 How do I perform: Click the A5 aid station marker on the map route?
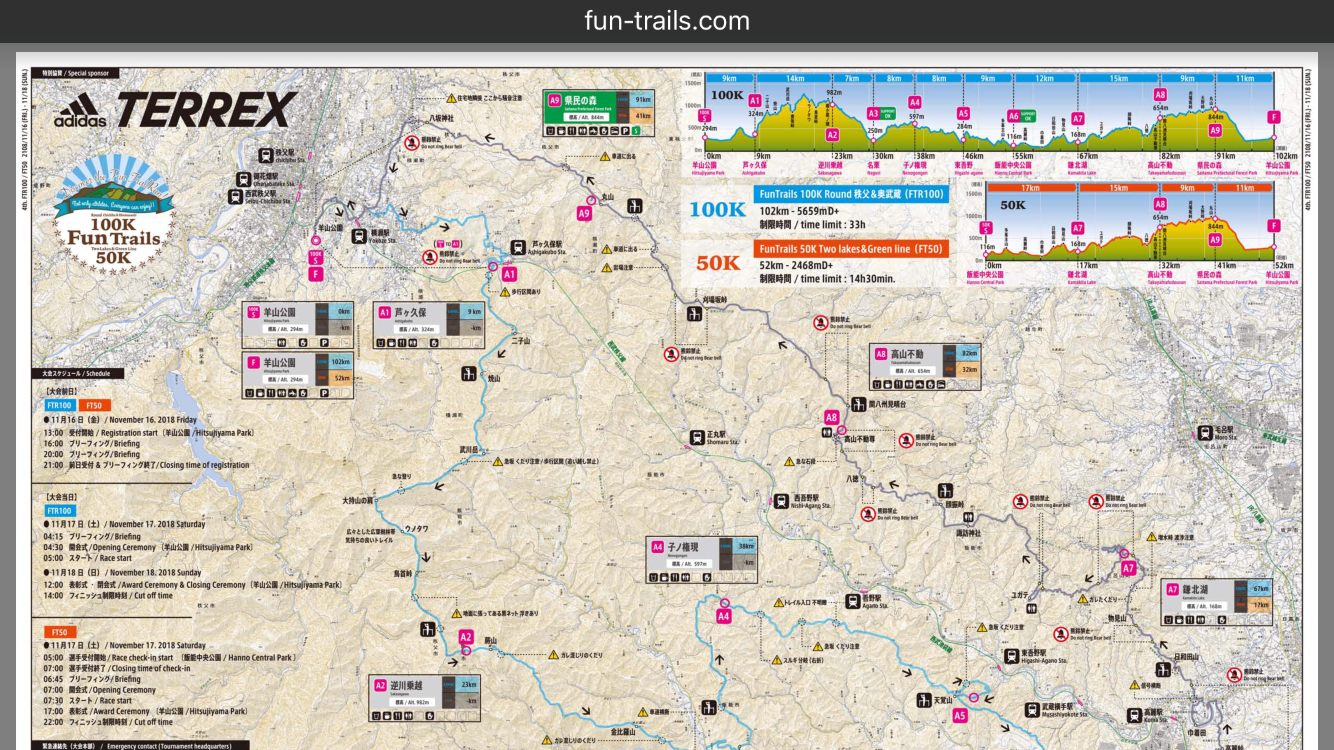click(960, 715)
